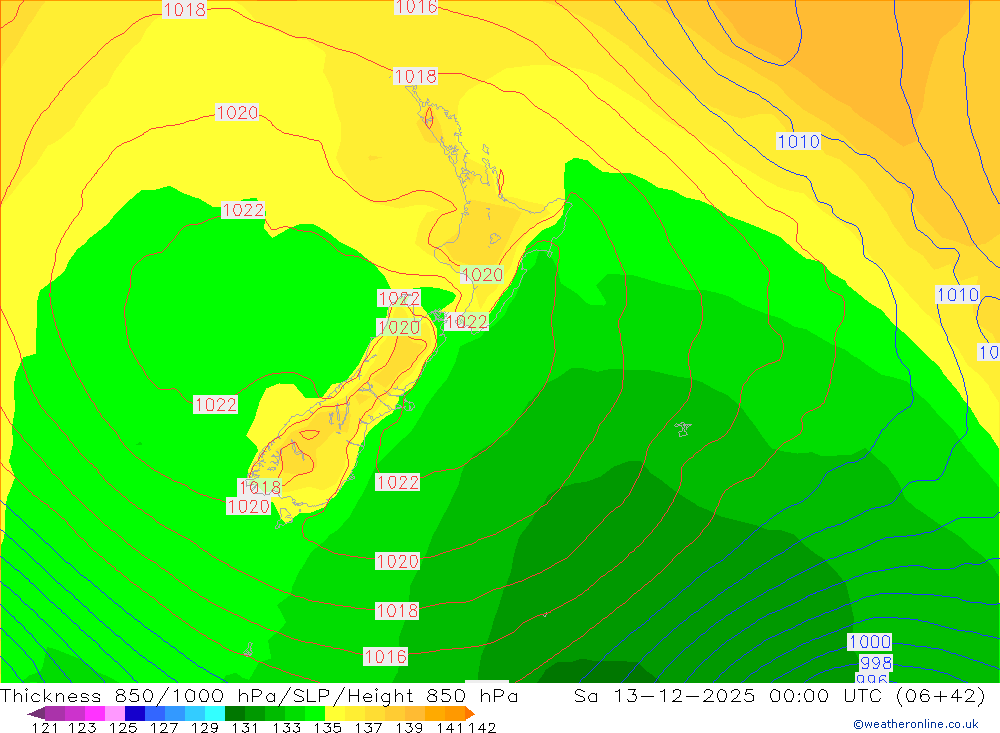Click the 1018 label in the top-left corner
Screen dimensions: 1000x733
click(x=184, y=9)
